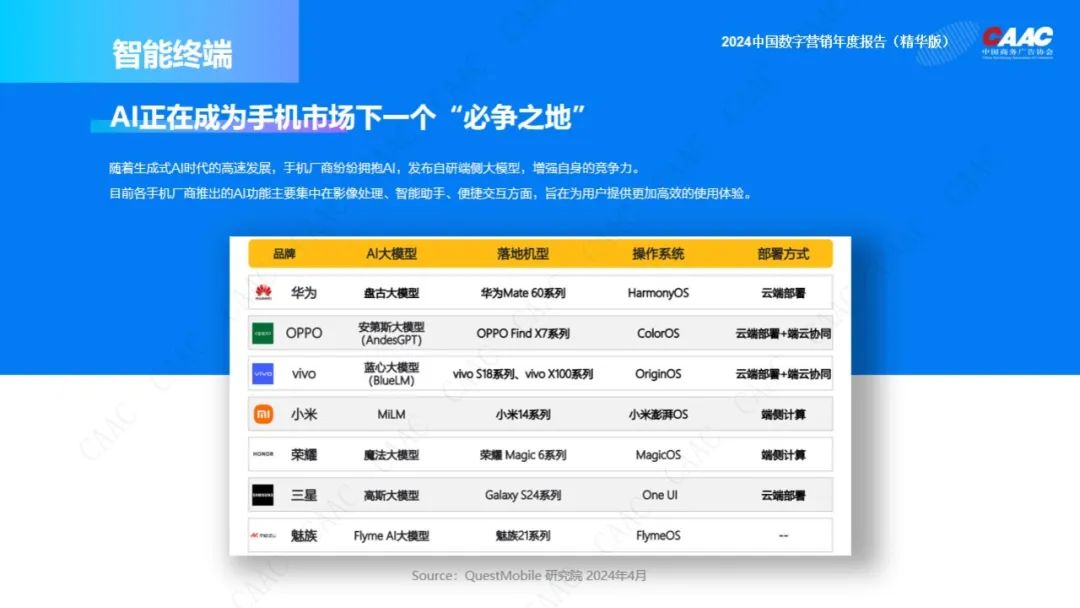Click the 小米 brand name
Image resolution: width=1080 pixels, height=608 pixels.
304,414
